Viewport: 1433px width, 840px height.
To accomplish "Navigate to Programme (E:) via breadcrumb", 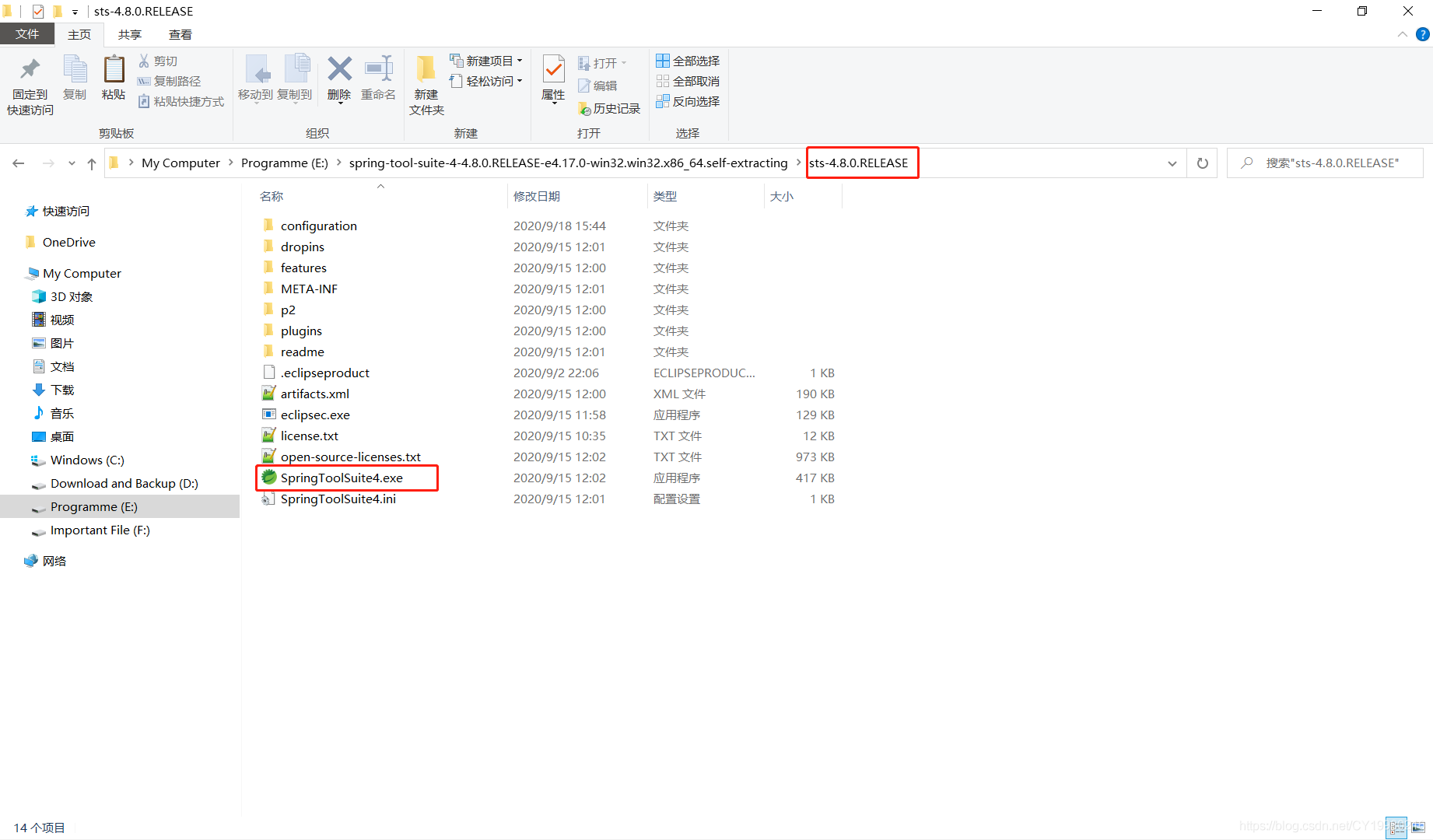I will coord(285,163).
